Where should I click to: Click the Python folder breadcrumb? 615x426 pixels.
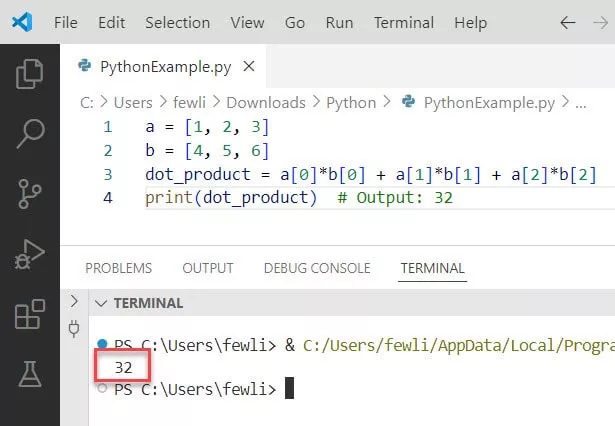point(351,102)
